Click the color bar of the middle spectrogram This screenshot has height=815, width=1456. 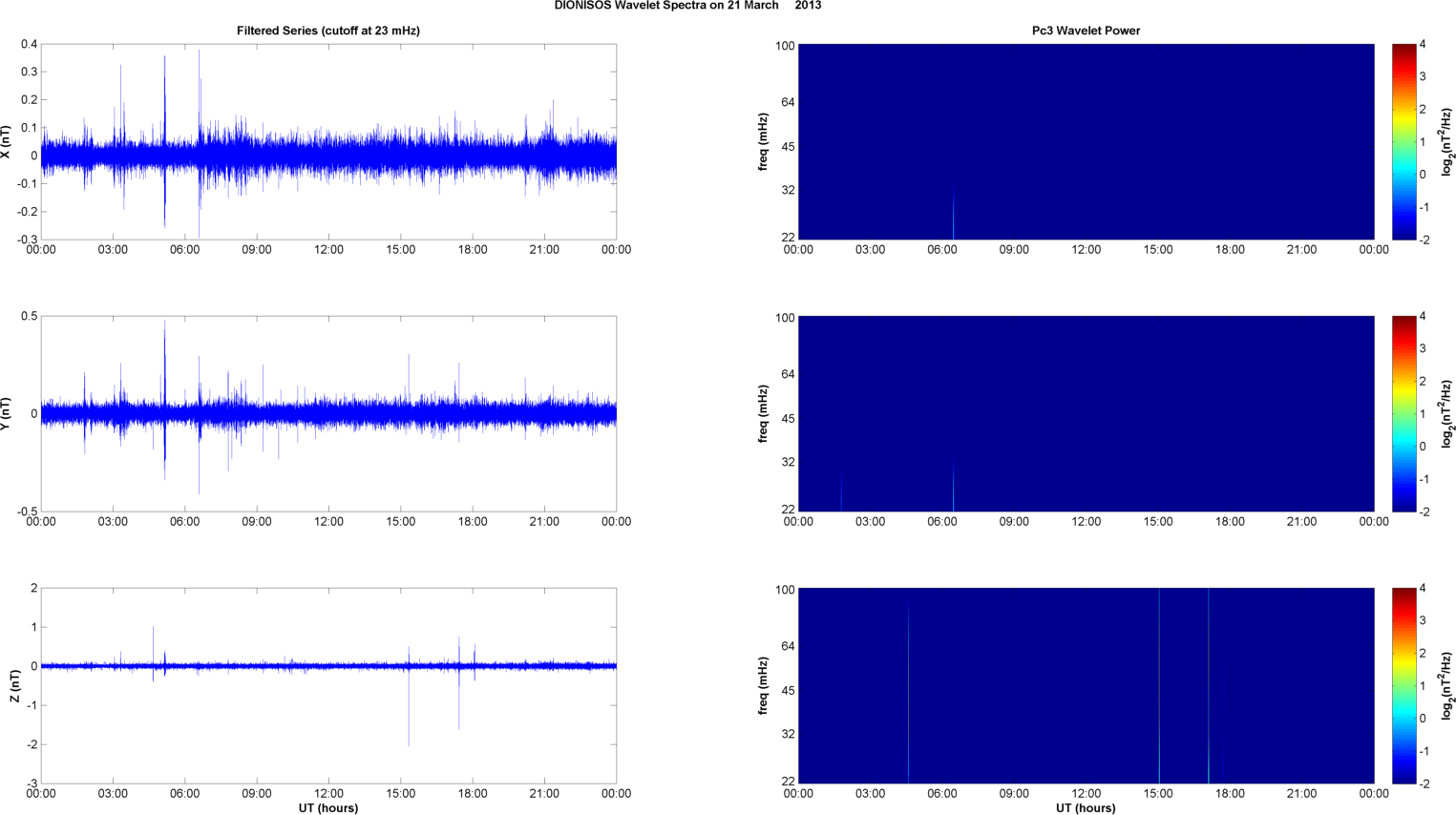1403,413
